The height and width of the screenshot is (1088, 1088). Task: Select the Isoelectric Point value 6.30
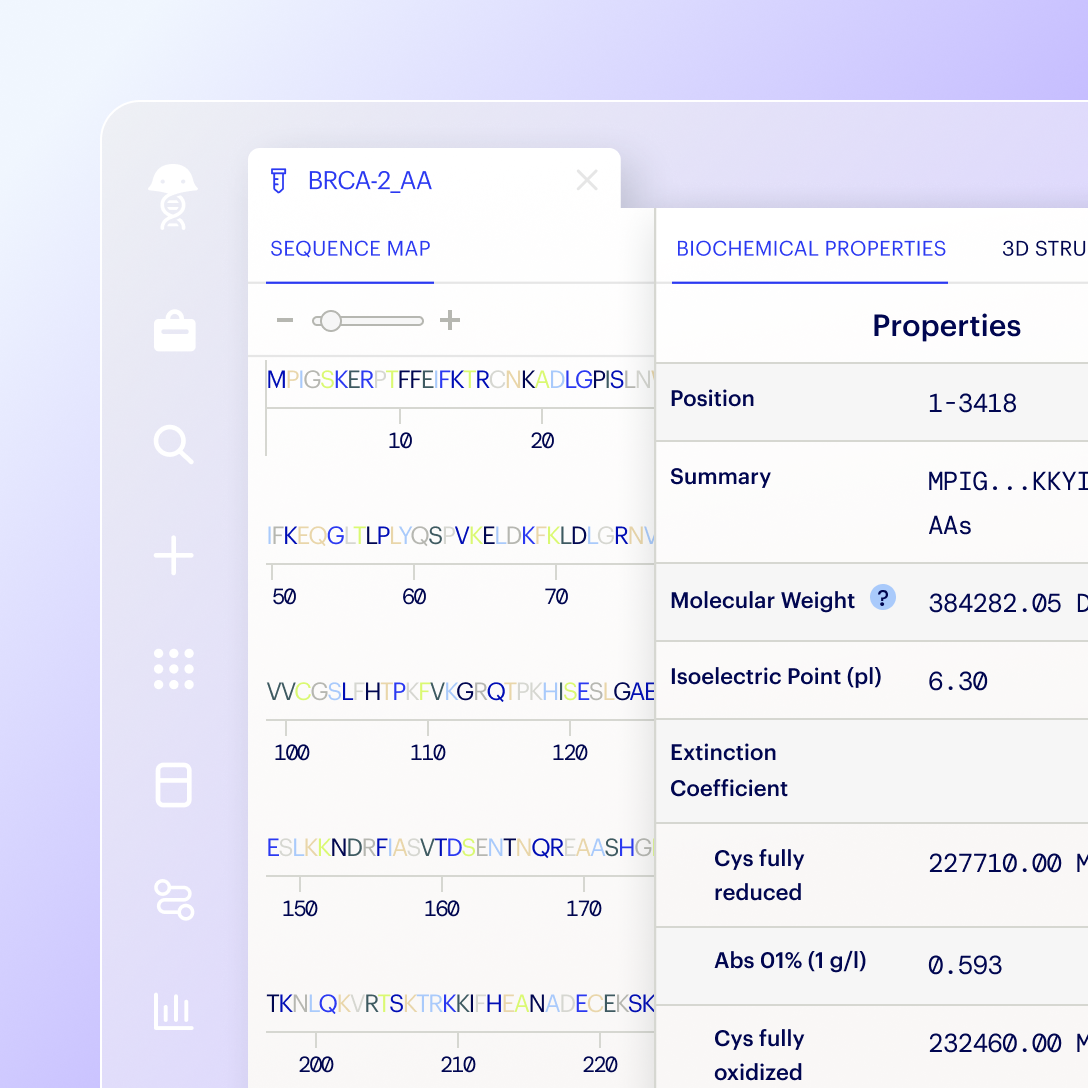957,680
